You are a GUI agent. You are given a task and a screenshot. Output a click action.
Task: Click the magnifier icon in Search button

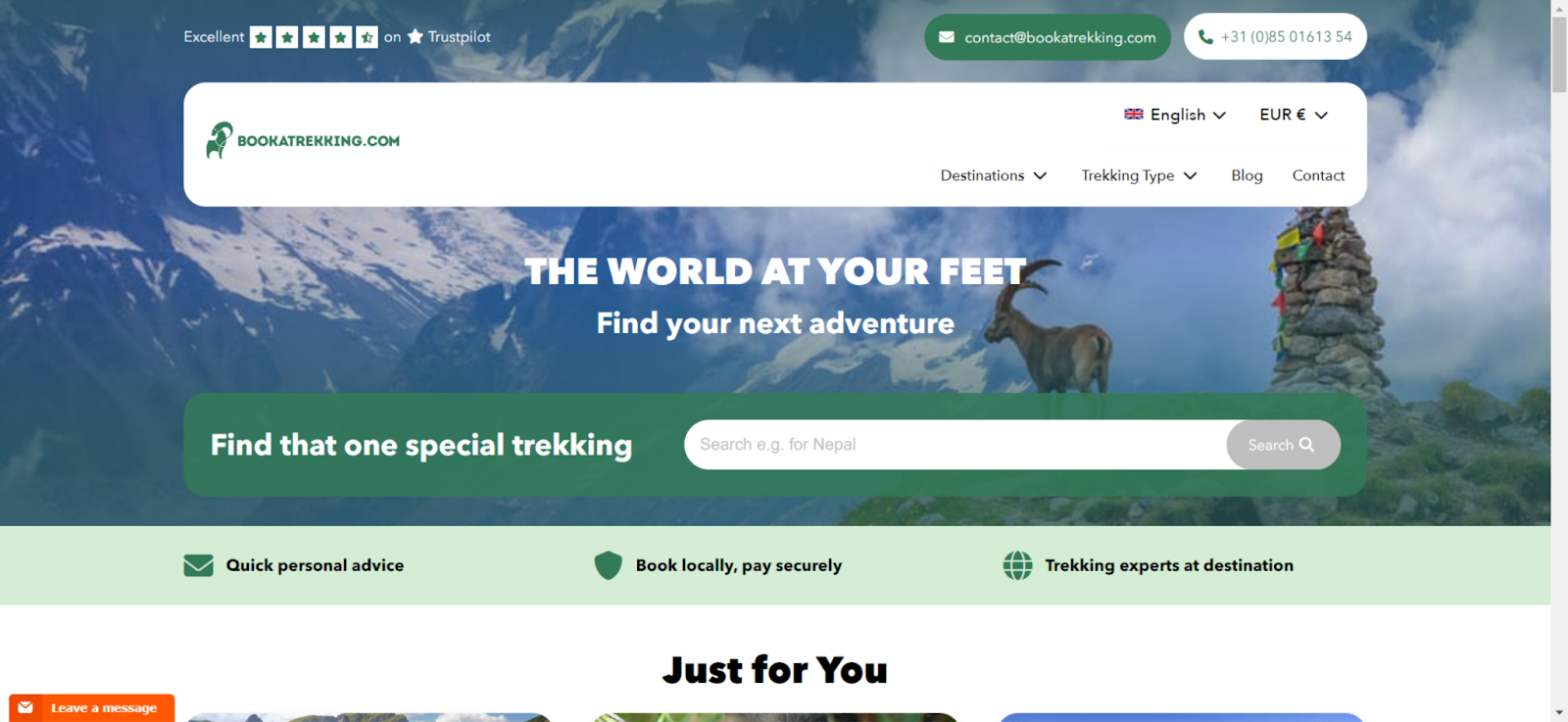click(x=1306, y=444)
